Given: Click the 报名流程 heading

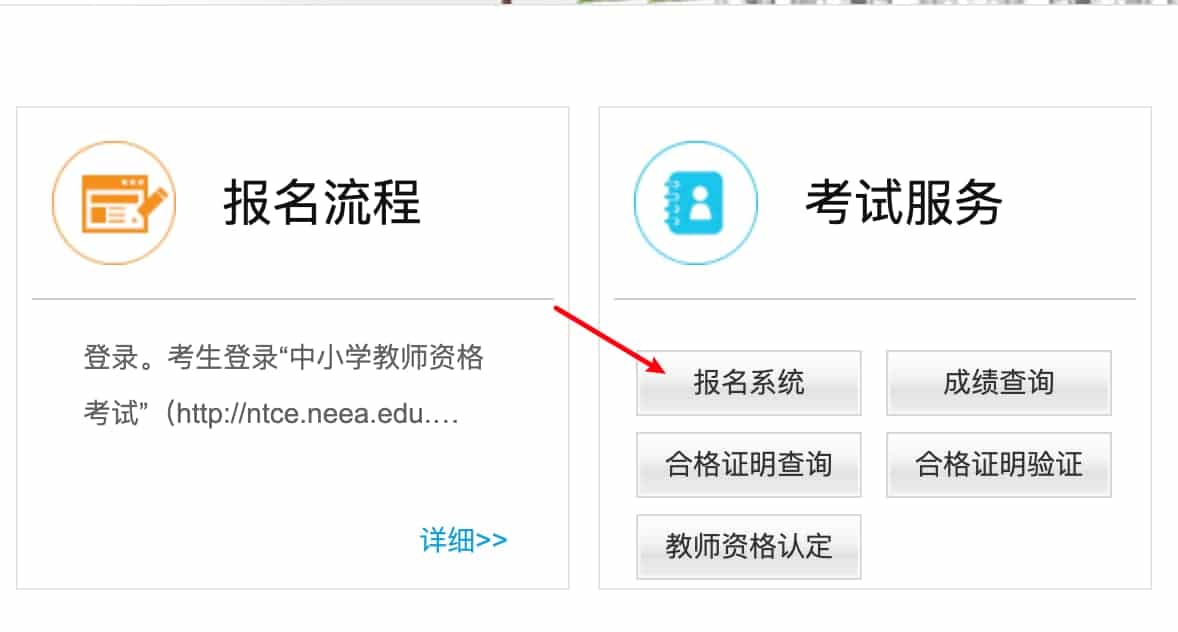Looking at the screenshot, I should 322,203.
